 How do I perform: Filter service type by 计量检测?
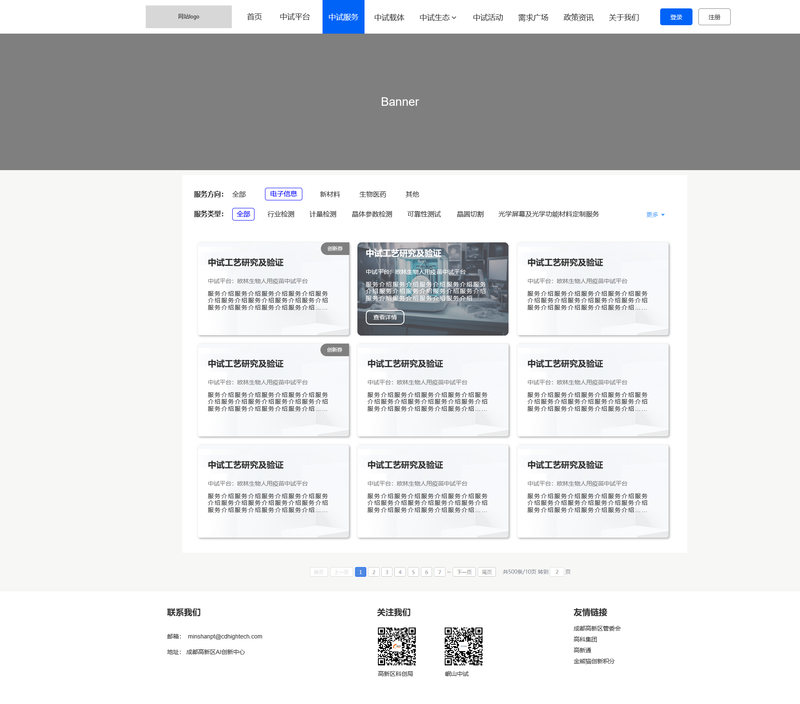coord(322,214)
